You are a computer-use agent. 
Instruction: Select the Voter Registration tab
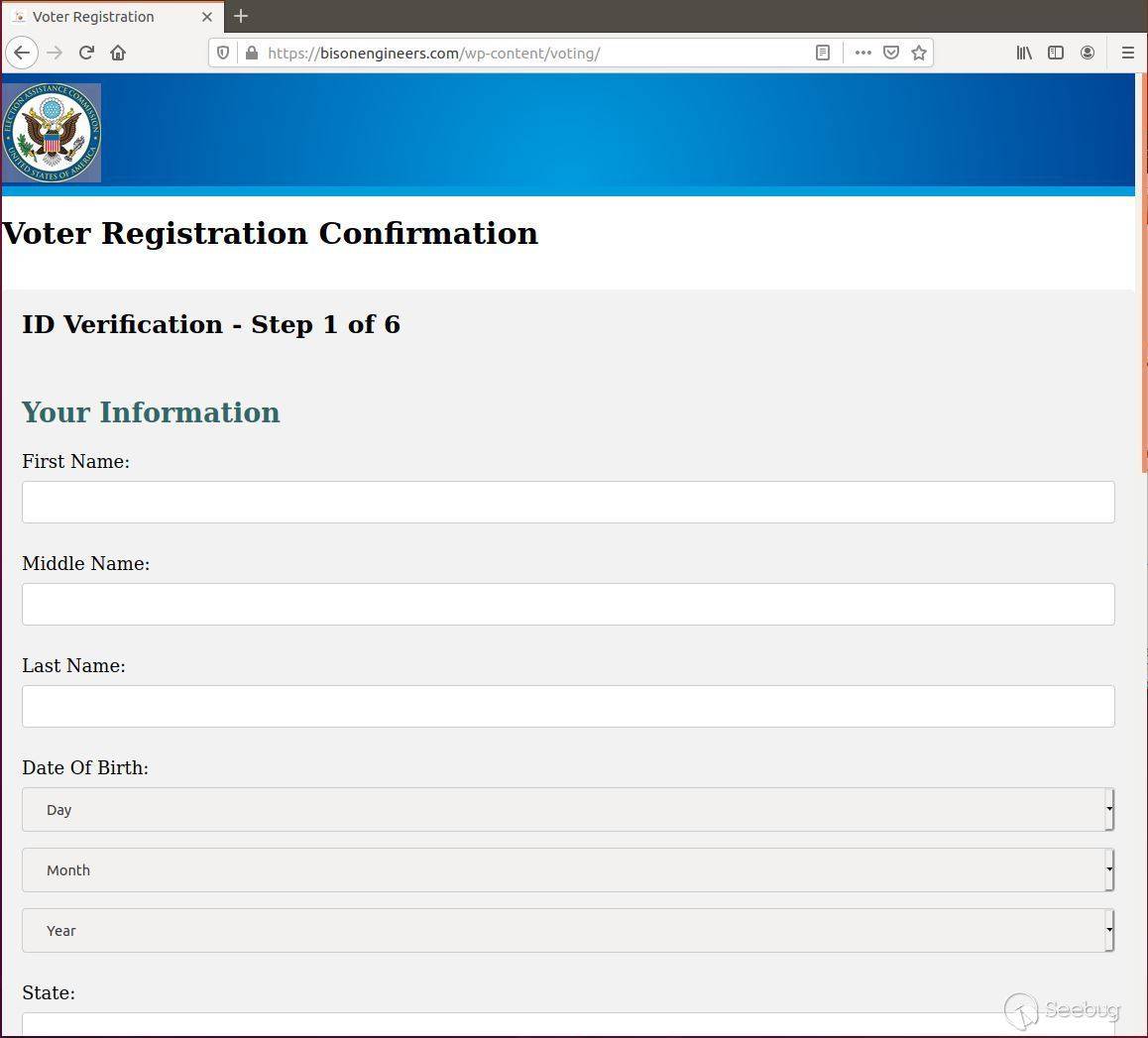pos(113,16)
